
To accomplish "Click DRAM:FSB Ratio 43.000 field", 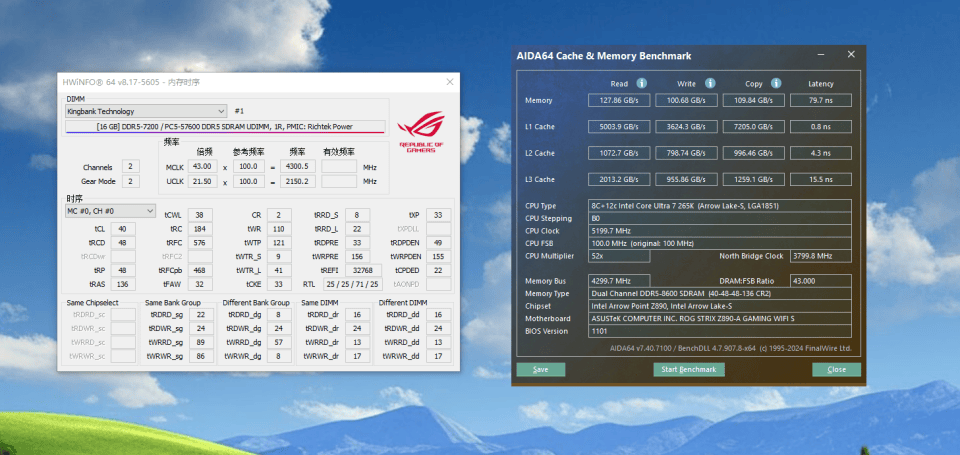I will 820,281.
